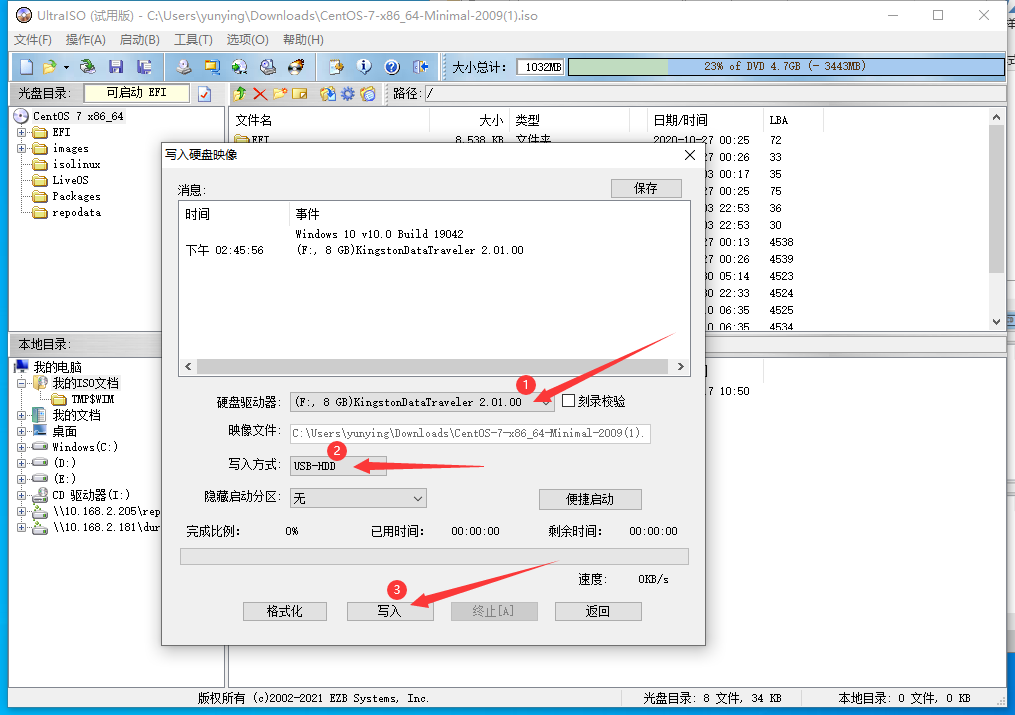Click the Burn CD/DVD image flame icon
The height and width of the screenshot is (715, 1015).
pos(296,67)
